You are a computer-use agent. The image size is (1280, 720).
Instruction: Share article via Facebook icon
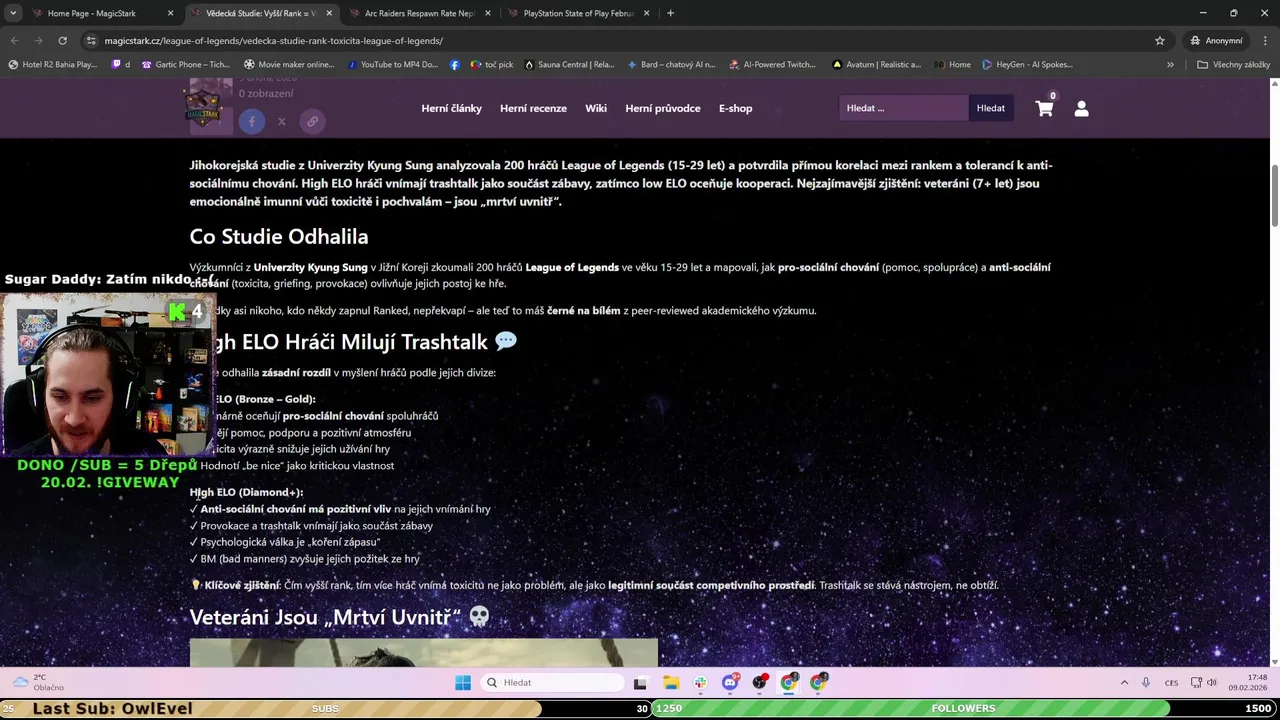(x=251, y=121)
